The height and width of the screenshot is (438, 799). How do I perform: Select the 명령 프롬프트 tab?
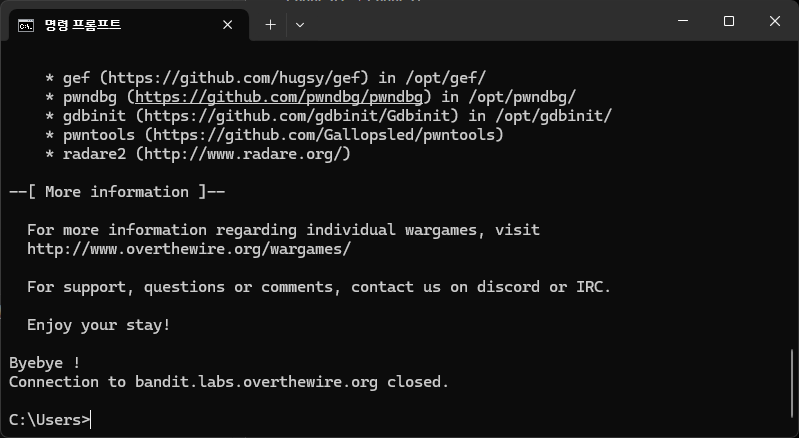click(x=125, y=25)
